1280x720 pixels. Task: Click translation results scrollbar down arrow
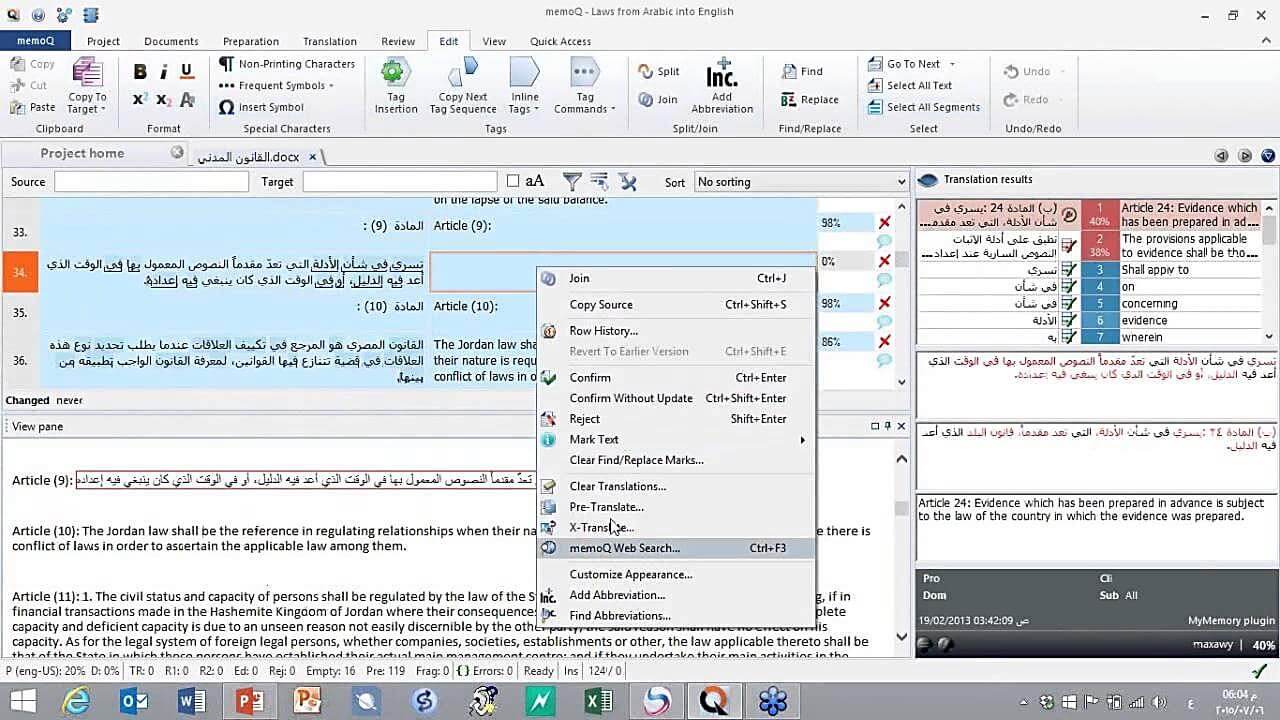[x=1270, y=337]
